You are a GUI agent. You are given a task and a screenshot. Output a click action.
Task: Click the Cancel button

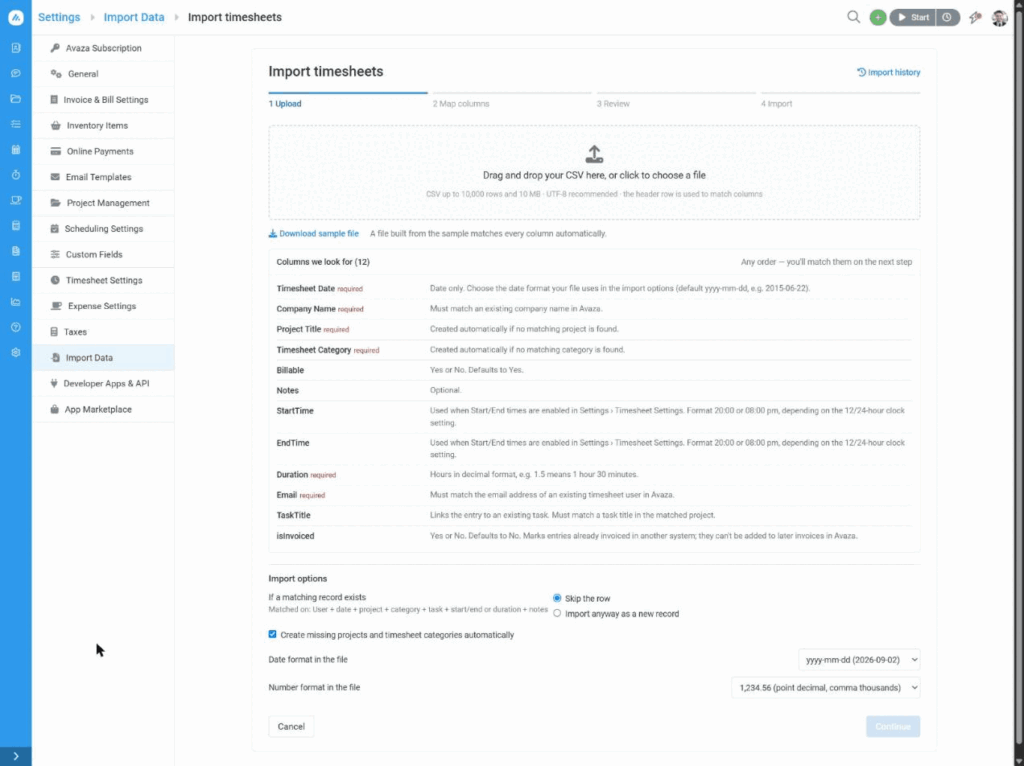click(x=291, y=726)
